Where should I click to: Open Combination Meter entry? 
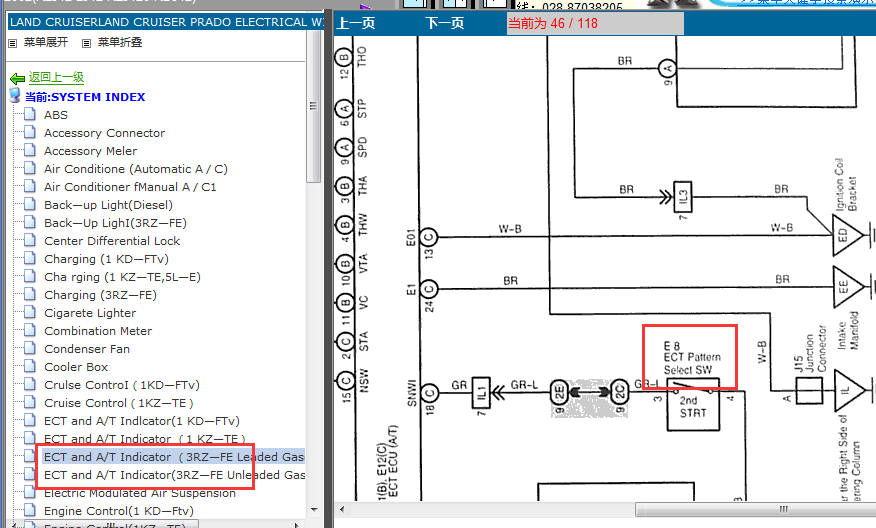(98, 331)
